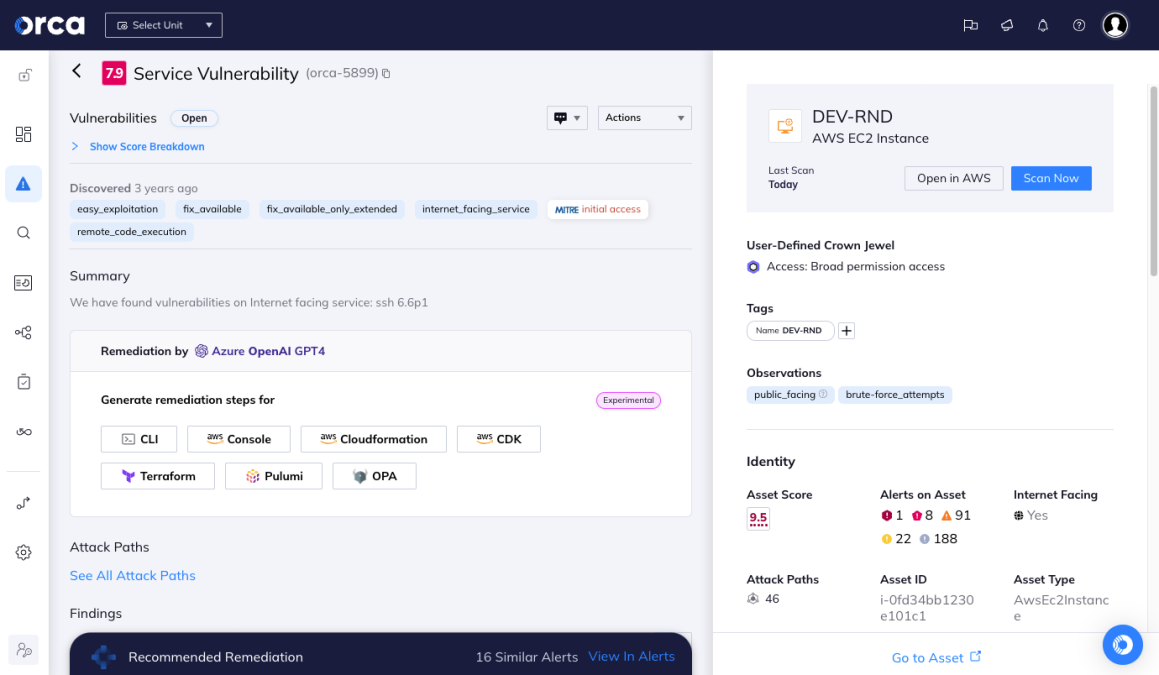Click the brute-force_attempts observation
Screen dimensions: 1159x675
point(895,395)
